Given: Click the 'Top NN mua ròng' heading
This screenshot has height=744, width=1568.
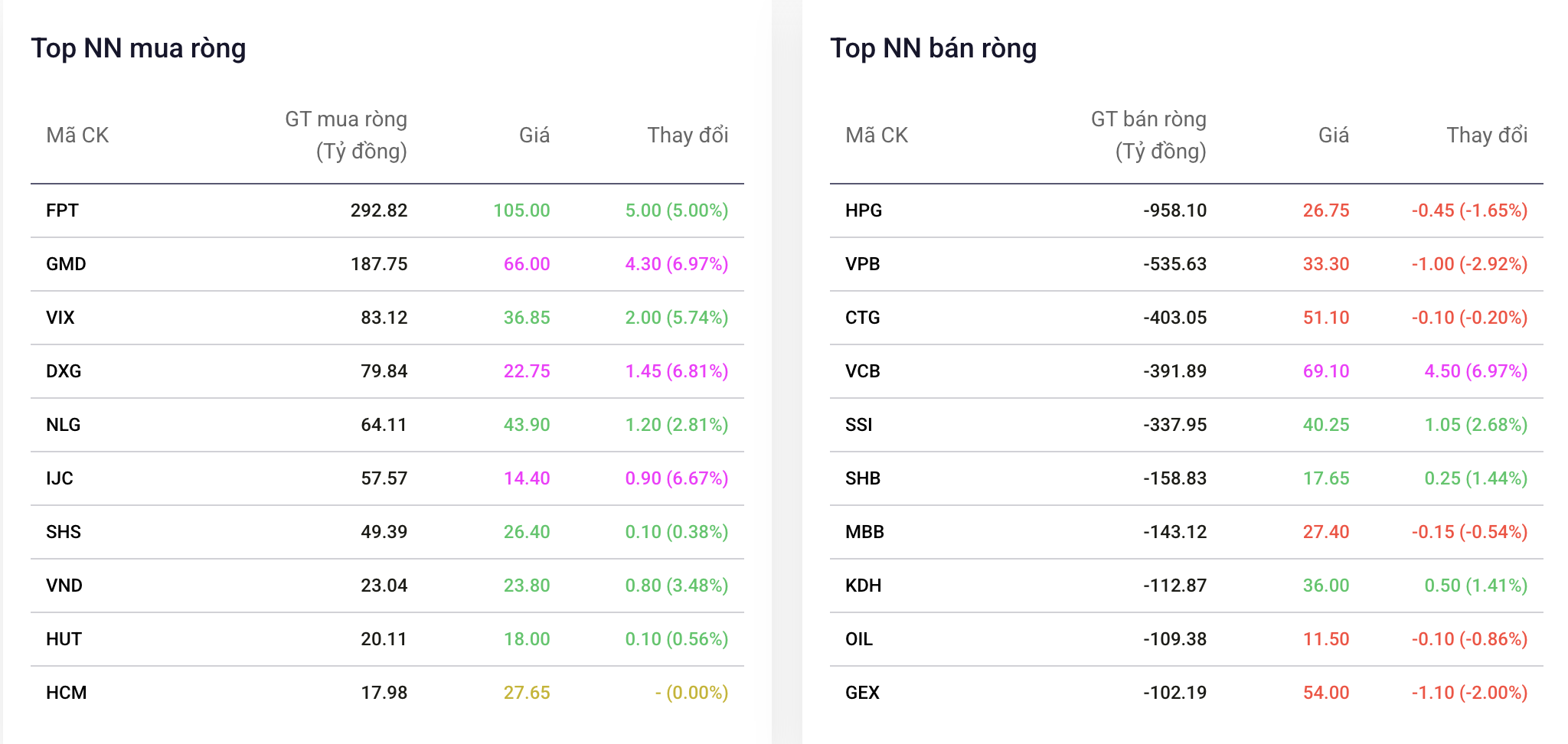Looking at the screenshot, I should click(x=139, y=48).
